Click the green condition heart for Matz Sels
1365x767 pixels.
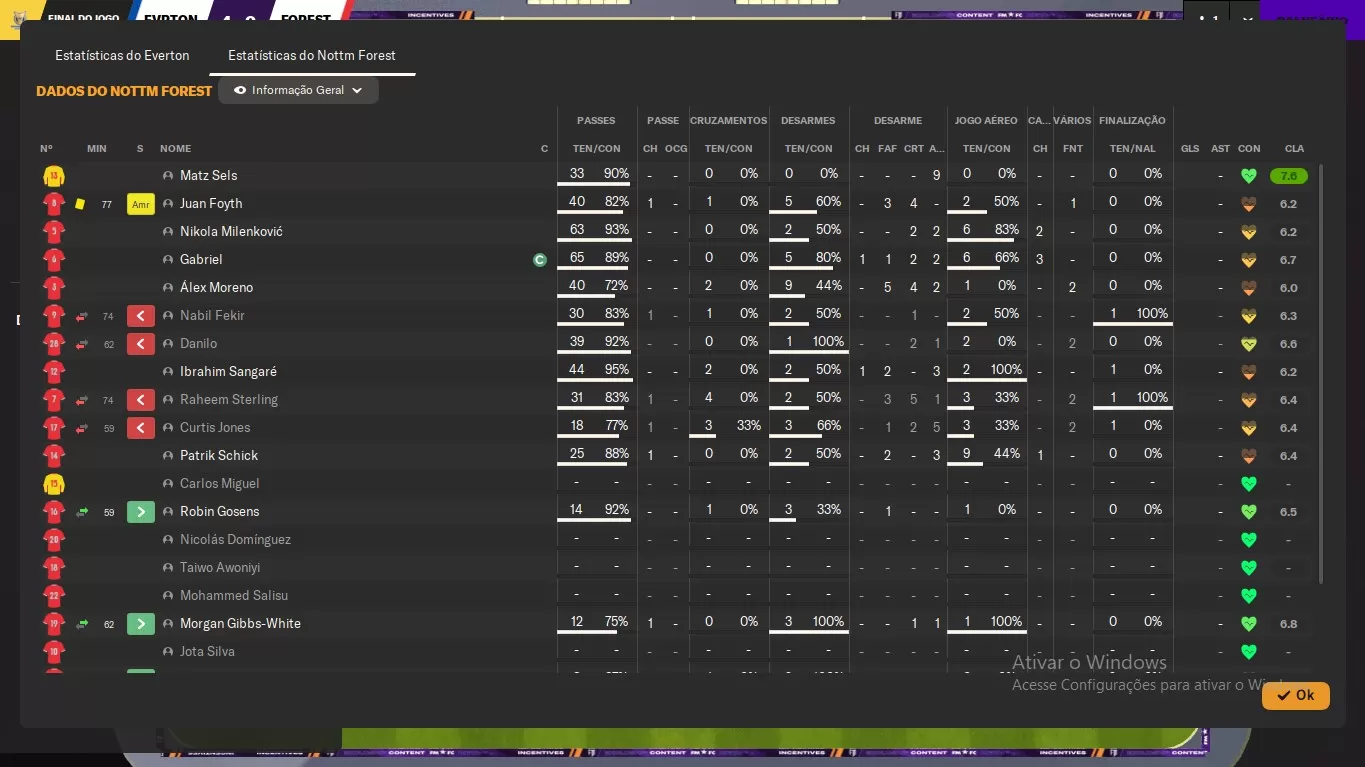click(x=1248, y=176)
